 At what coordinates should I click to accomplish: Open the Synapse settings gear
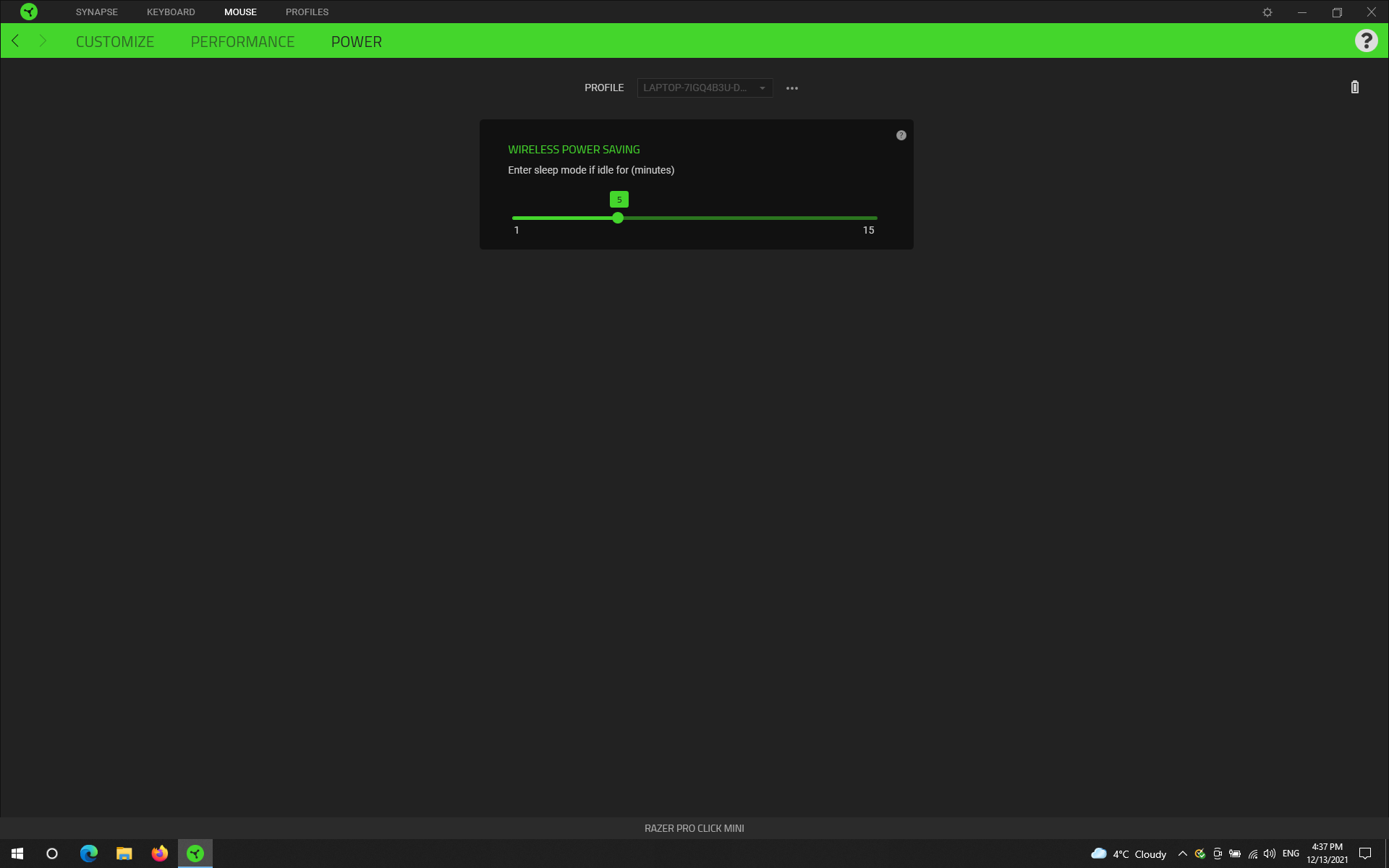point(1267,12)
